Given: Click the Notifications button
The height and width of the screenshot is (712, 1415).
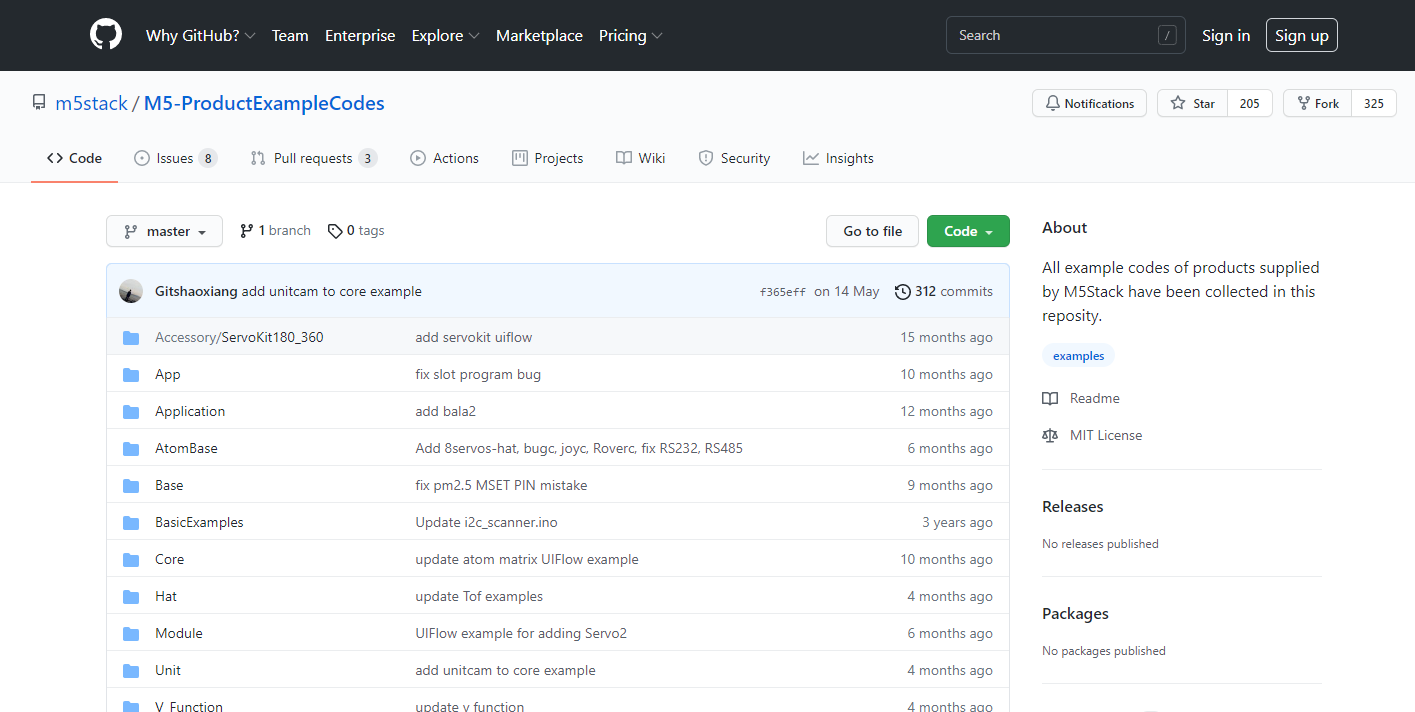Looking at the screenshot, I should pos(1089,103).
